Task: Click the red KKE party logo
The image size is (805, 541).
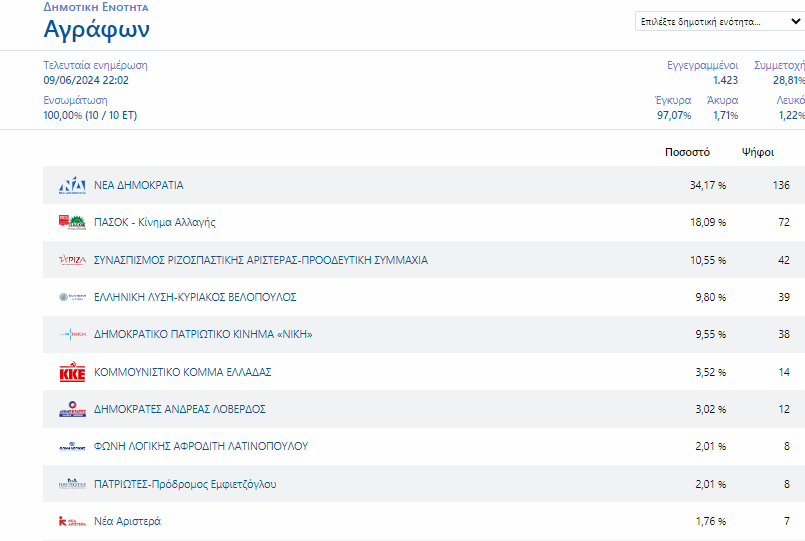Action: tap(72, 372)
